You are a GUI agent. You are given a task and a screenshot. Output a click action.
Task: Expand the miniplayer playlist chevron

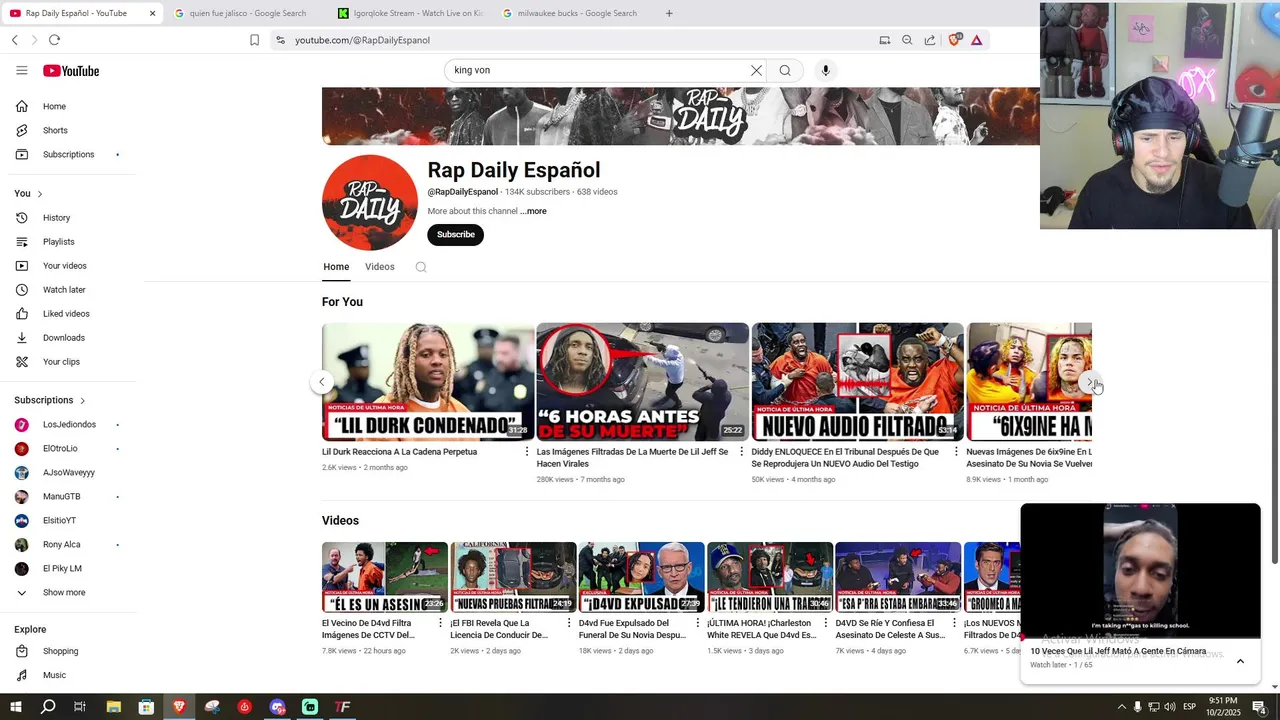(1240, 661)
